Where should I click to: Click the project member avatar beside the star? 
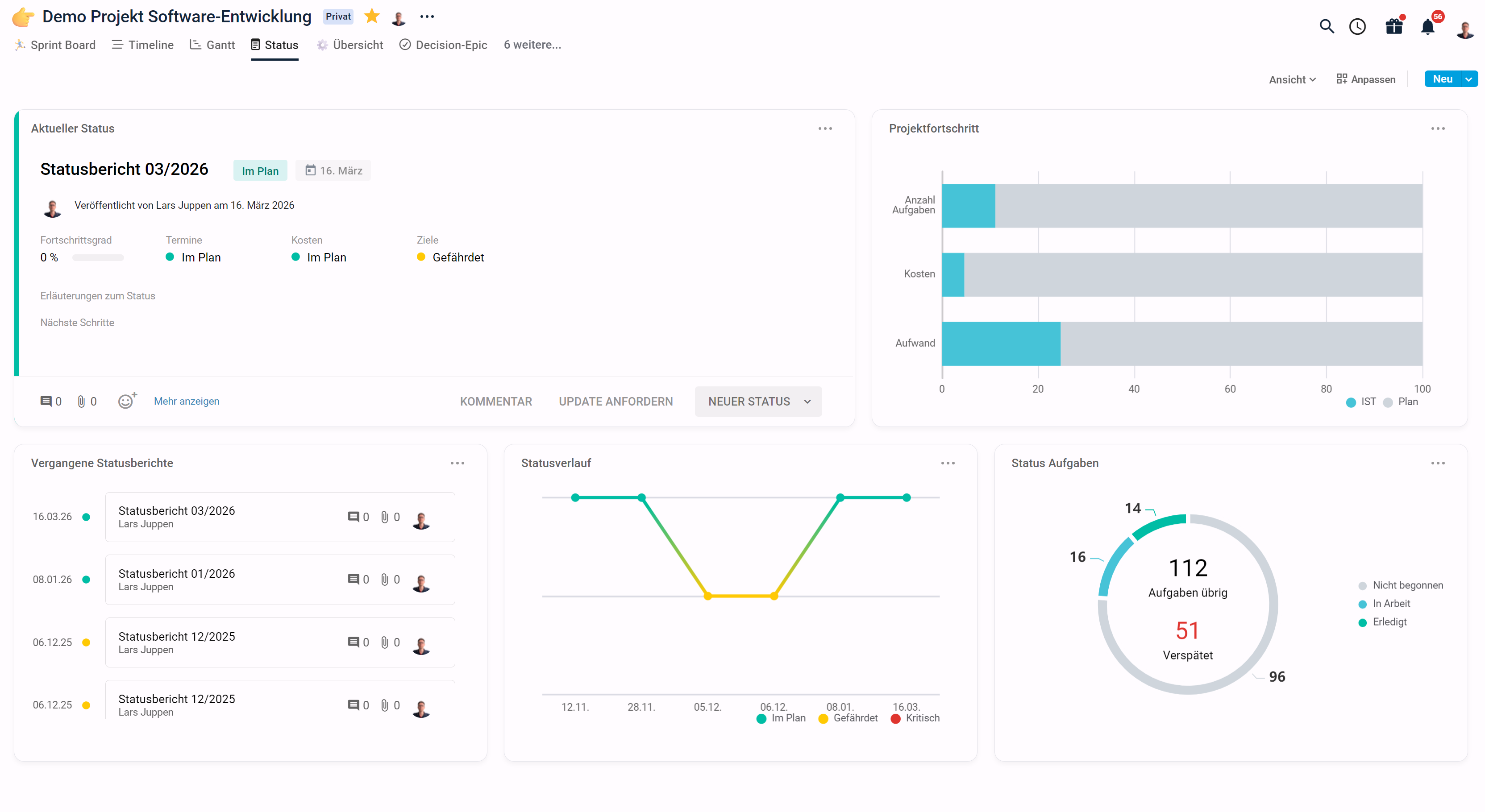[x=398, y=17]
